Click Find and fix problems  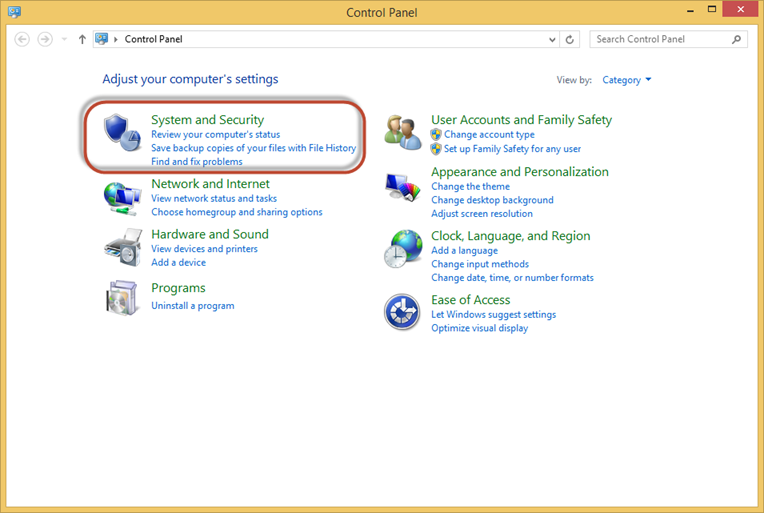click(196, 161)
